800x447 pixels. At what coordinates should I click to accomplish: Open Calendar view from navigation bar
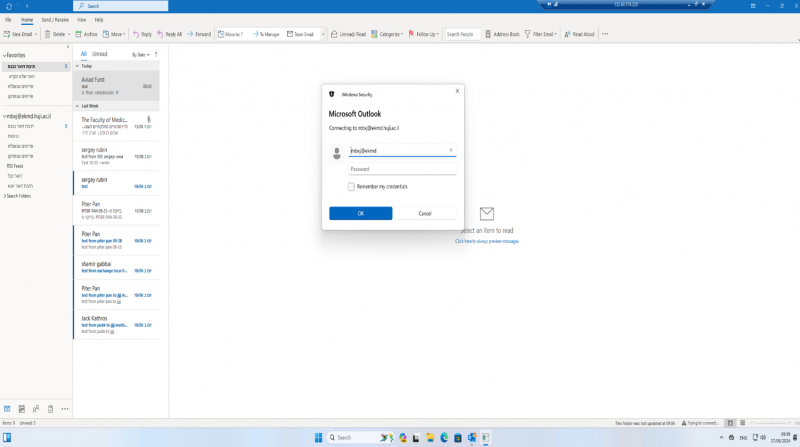21,409
